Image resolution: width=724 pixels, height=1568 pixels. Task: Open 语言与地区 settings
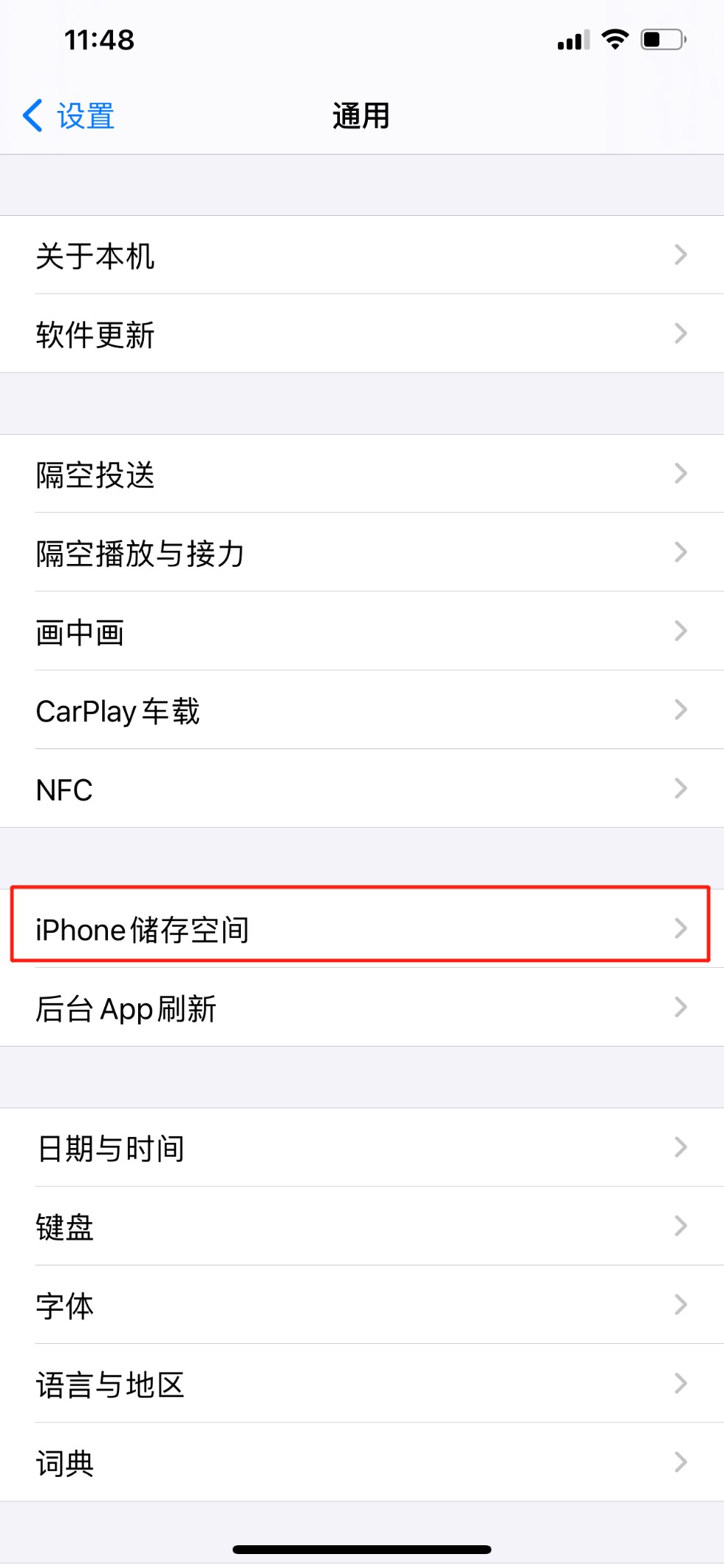click(x=362, y=1384)
